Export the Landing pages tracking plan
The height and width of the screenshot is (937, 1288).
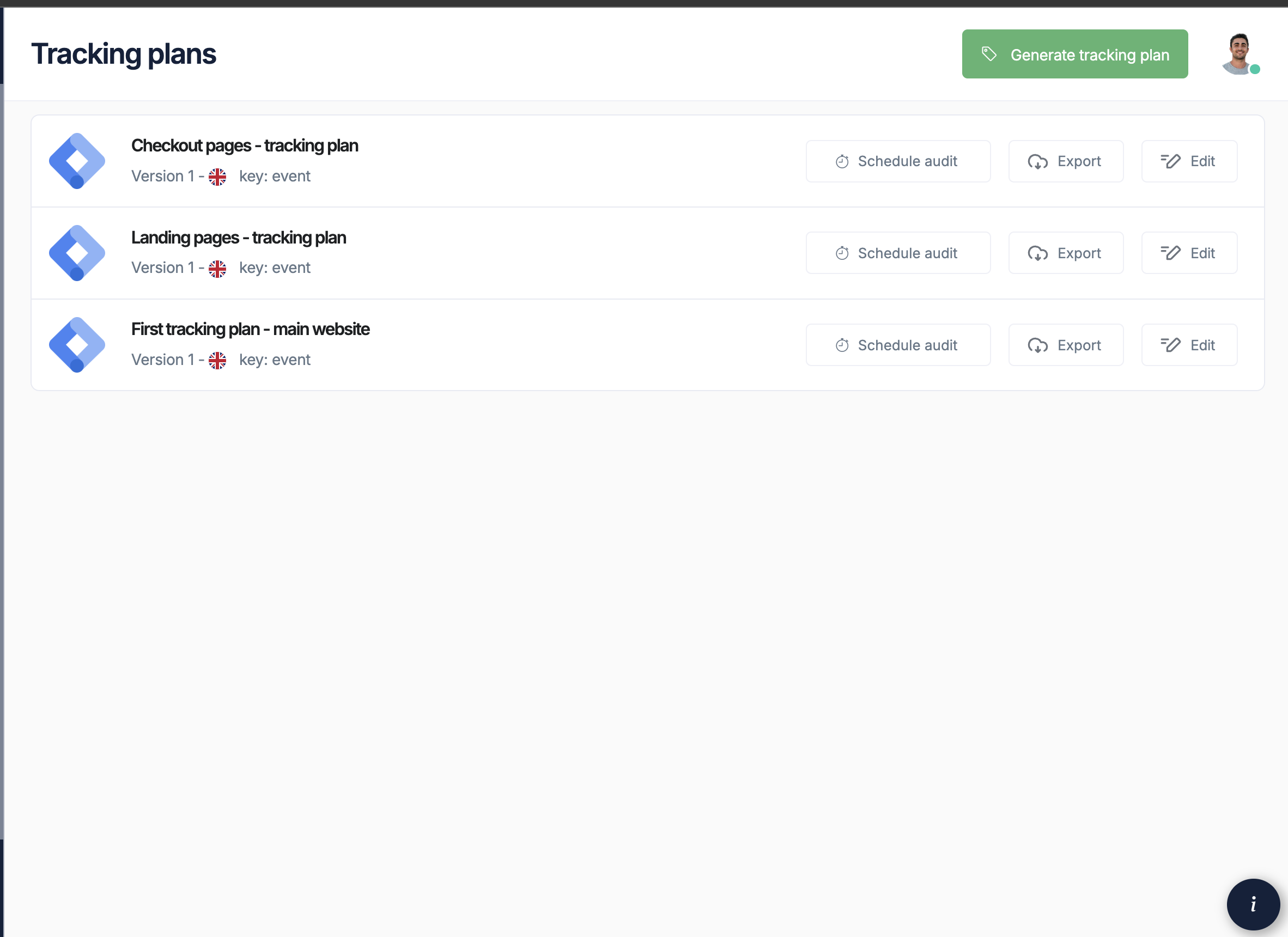pos(1065,253)
